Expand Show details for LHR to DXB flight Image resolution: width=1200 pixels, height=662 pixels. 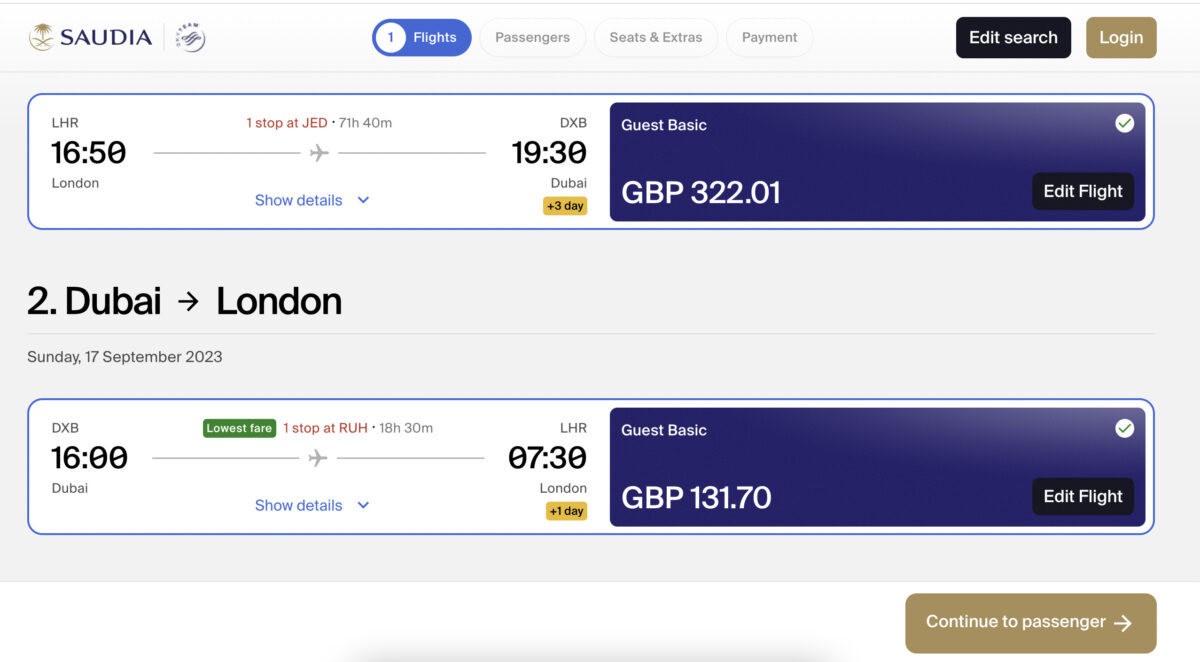coord(298,200)
